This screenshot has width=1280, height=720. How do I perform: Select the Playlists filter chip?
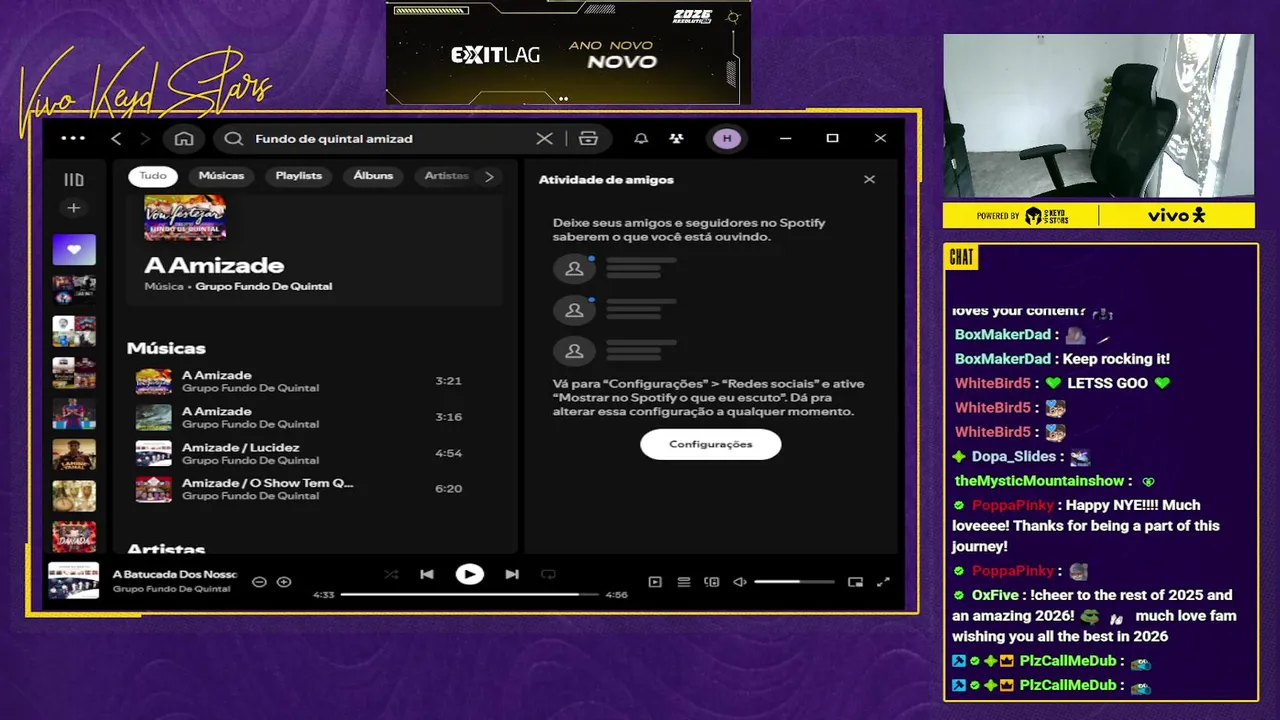(x=299, y=176)
